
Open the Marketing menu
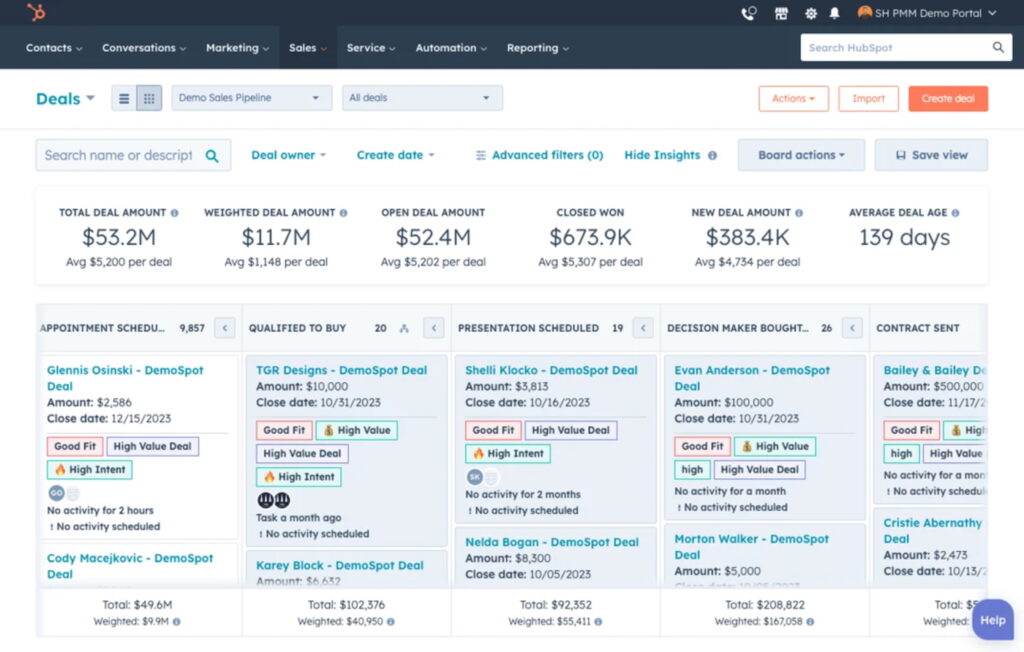(x=237, y=48)
